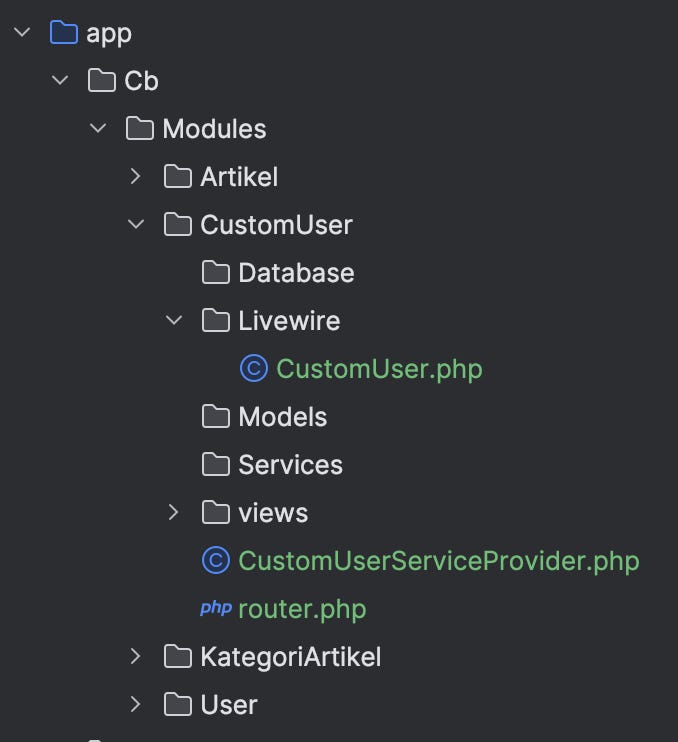Image resolution: width=678 pixels, height=742 pixels.
Task: Click the php file icon of router.php
Action: pyautogui.click(x=216, y=608)
